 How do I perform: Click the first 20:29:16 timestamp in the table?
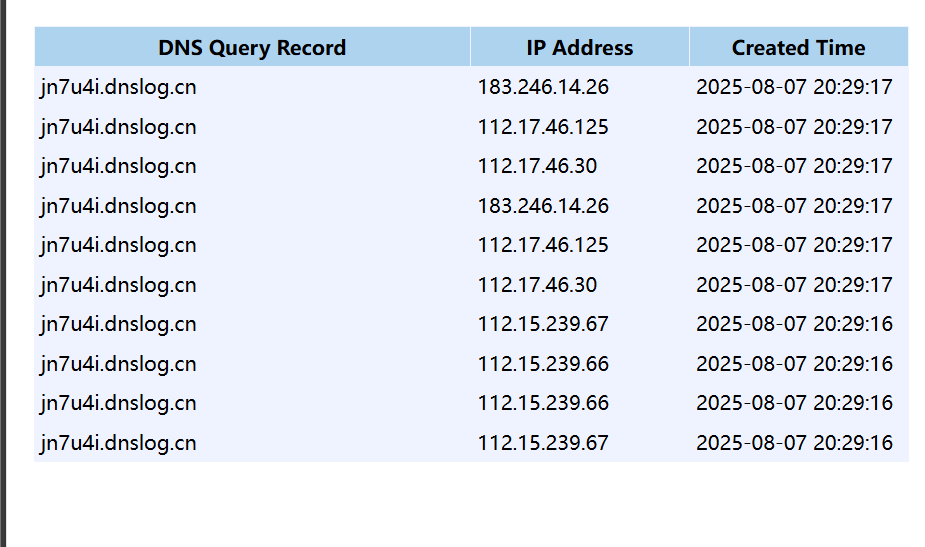click(794, 324)
